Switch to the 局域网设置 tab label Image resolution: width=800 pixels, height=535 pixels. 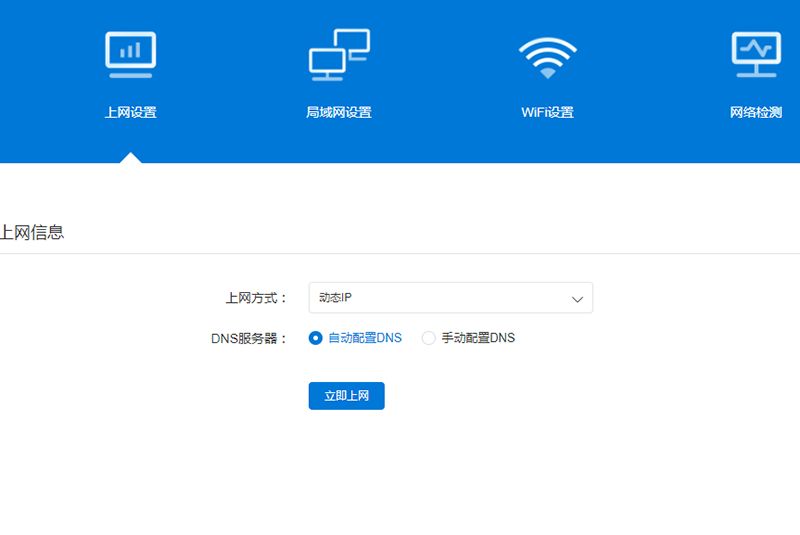(x=339, y=112)
